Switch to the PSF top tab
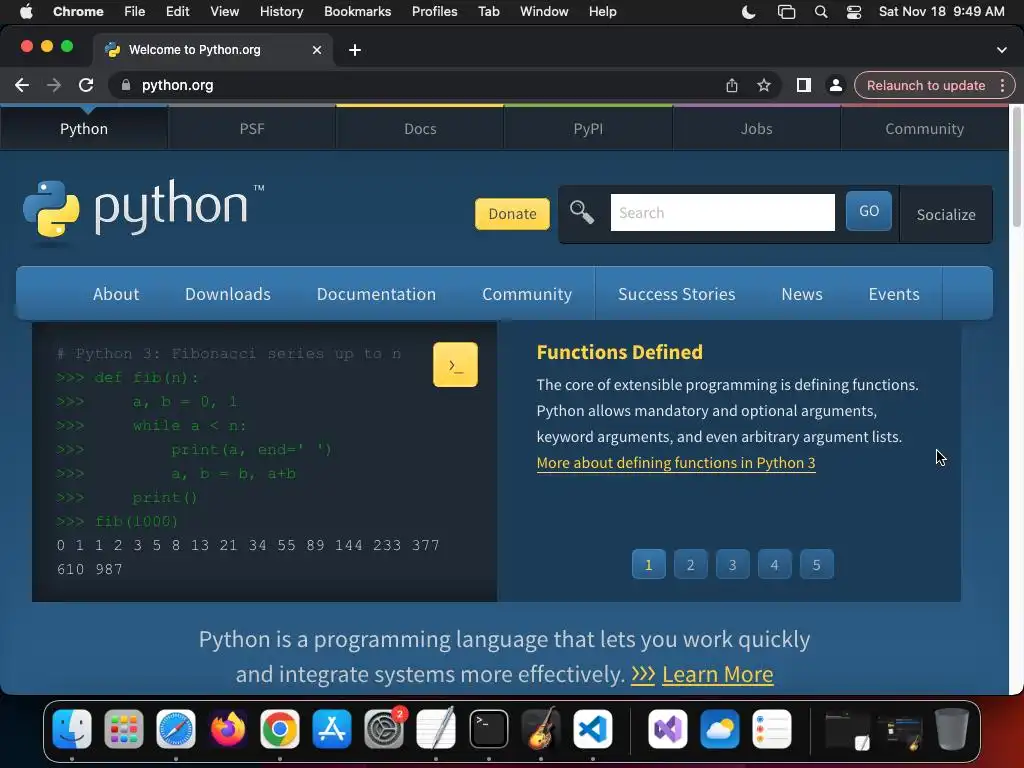This screenshot has width=1024, height=768. click(252, 129)
